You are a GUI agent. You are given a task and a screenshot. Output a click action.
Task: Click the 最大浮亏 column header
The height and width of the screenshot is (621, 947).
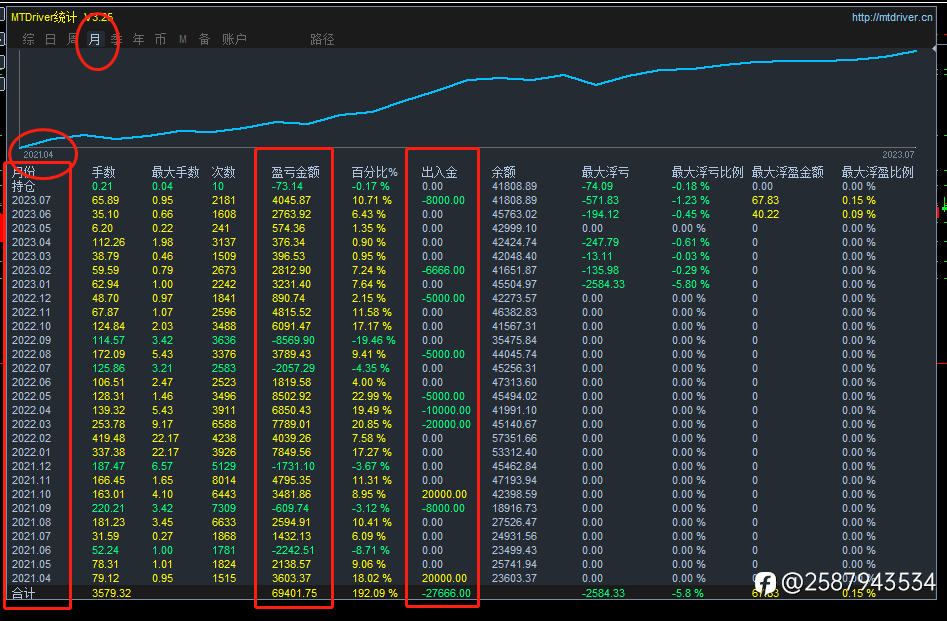[605, 172]
